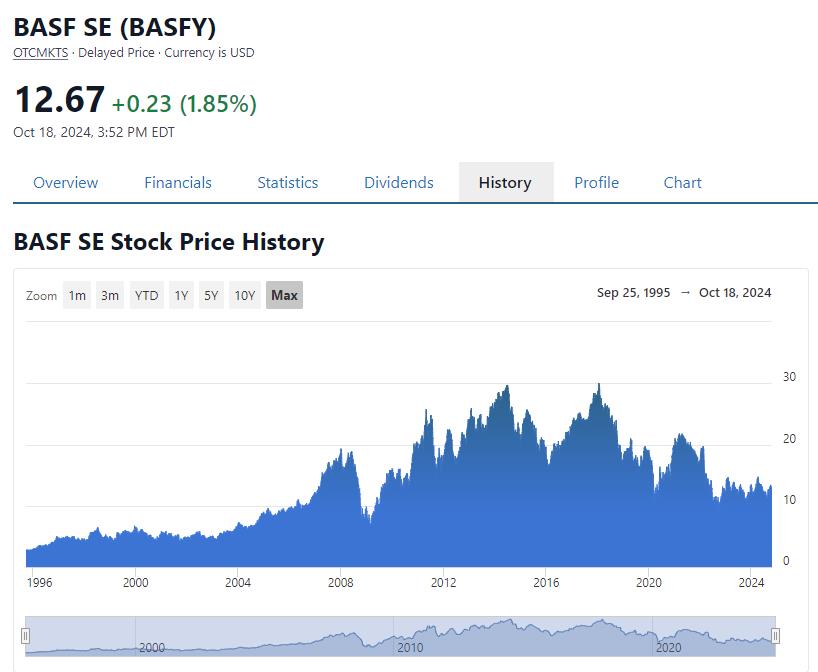This screenshot has height=672, width=818.
Task: Switch zoom to 10Y
Action: pyautogui.click(x=245, y=295)
